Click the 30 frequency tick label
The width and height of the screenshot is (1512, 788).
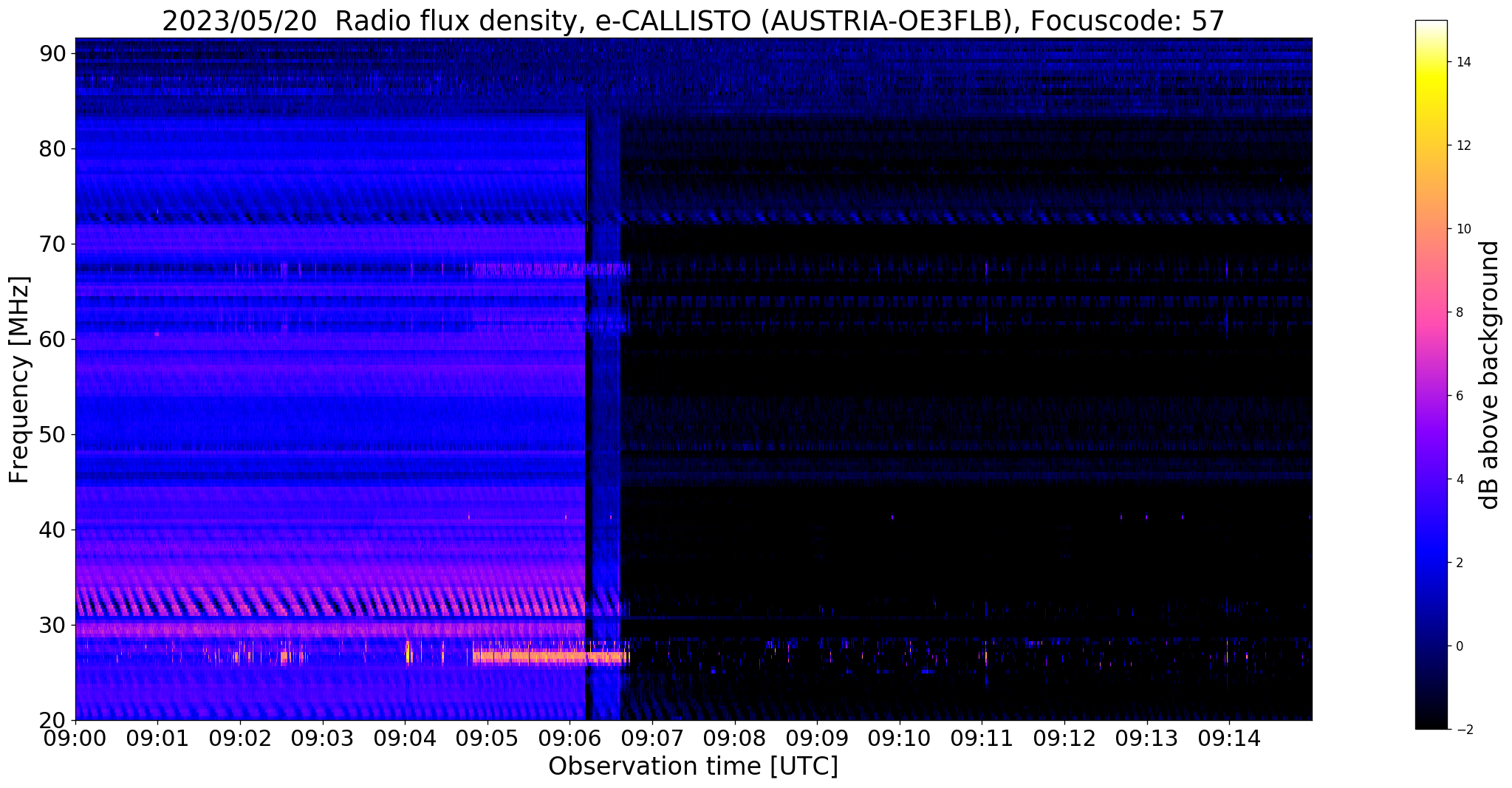(53, 625)
